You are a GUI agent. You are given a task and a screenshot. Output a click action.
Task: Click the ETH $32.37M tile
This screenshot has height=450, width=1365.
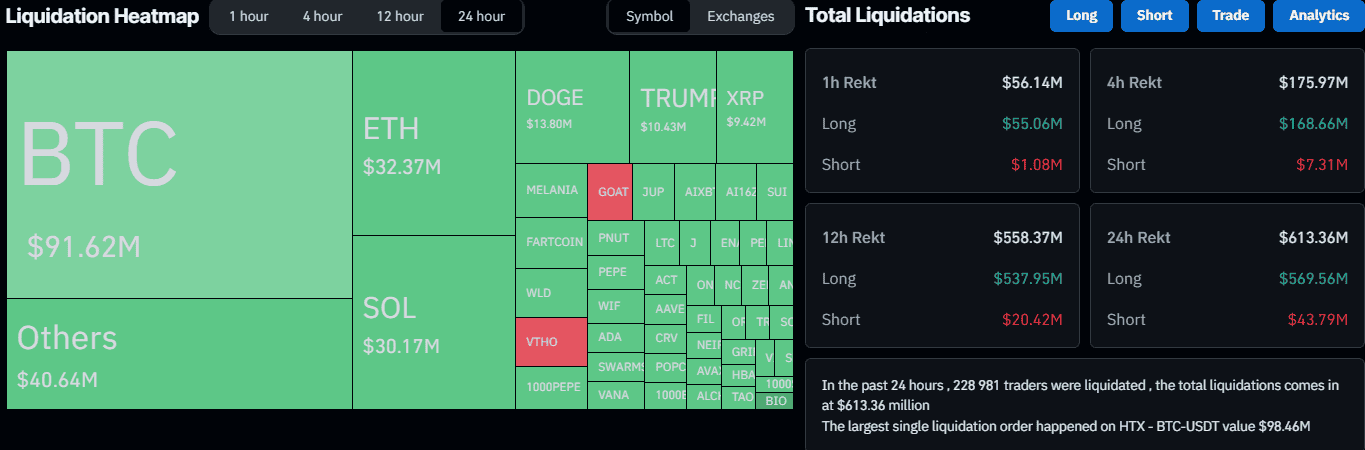tap(433, 143)
